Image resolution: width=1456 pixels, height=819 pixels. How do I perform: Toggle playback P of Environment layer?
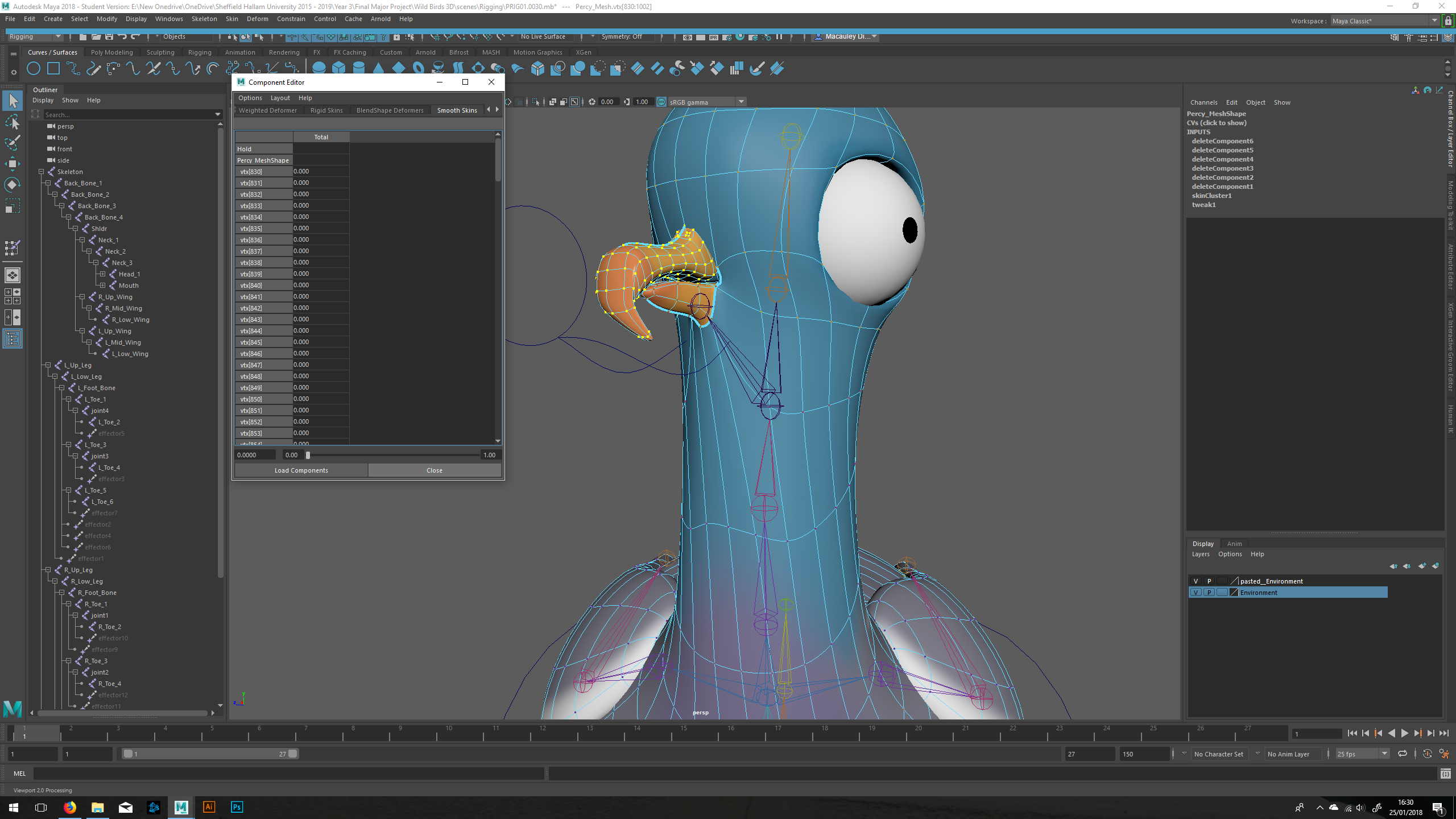point(1209,593)
